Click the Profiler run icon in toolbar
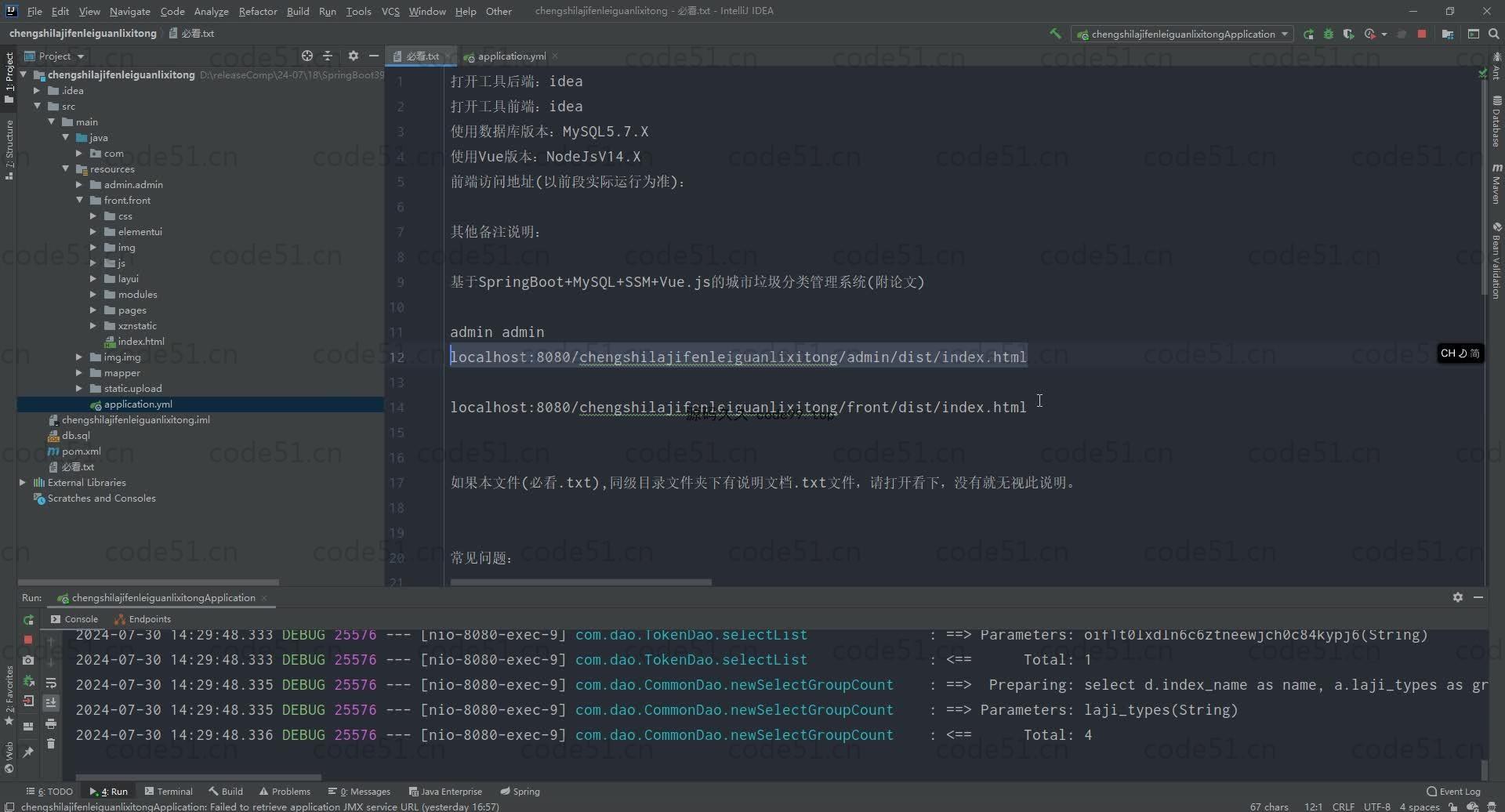The width and height of the screenshot is (1505, 812). [x=1370, y=34]
